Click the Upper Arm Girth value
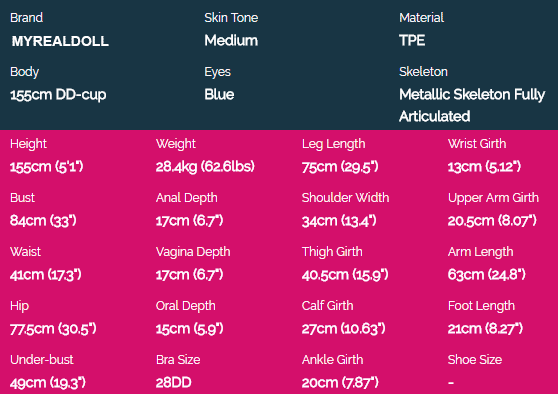 coord(492,221)
